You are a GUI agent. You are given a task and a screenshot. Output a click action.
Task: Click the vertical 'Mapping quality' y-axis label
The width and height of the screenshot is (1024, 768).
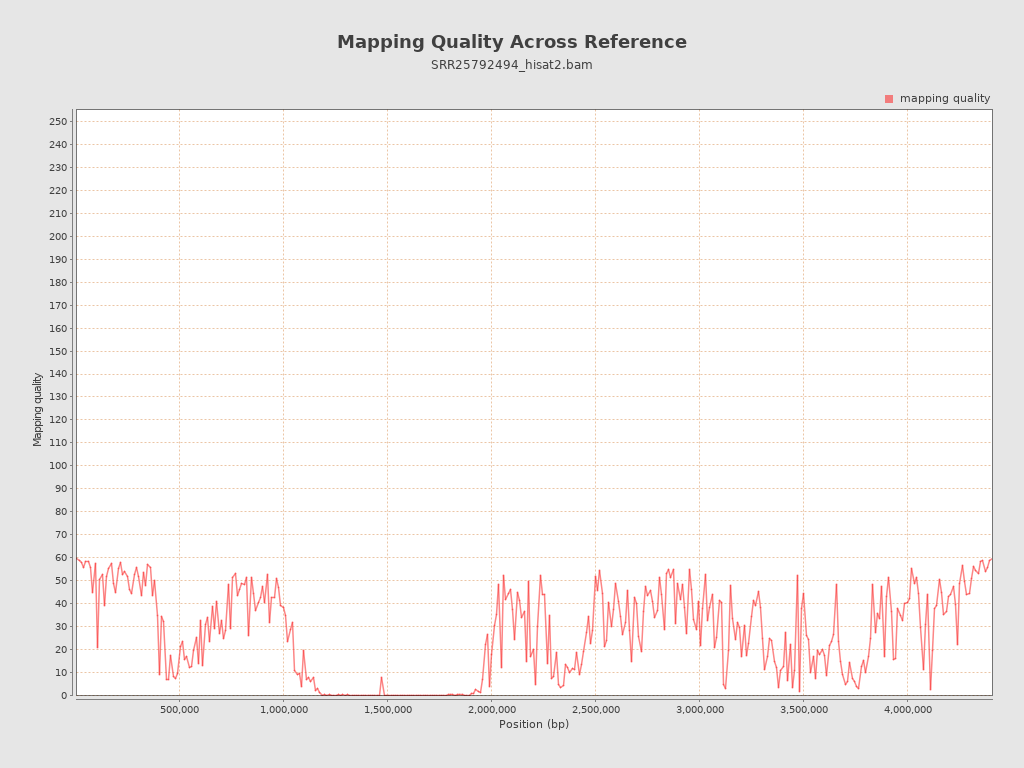click(38, 409)
